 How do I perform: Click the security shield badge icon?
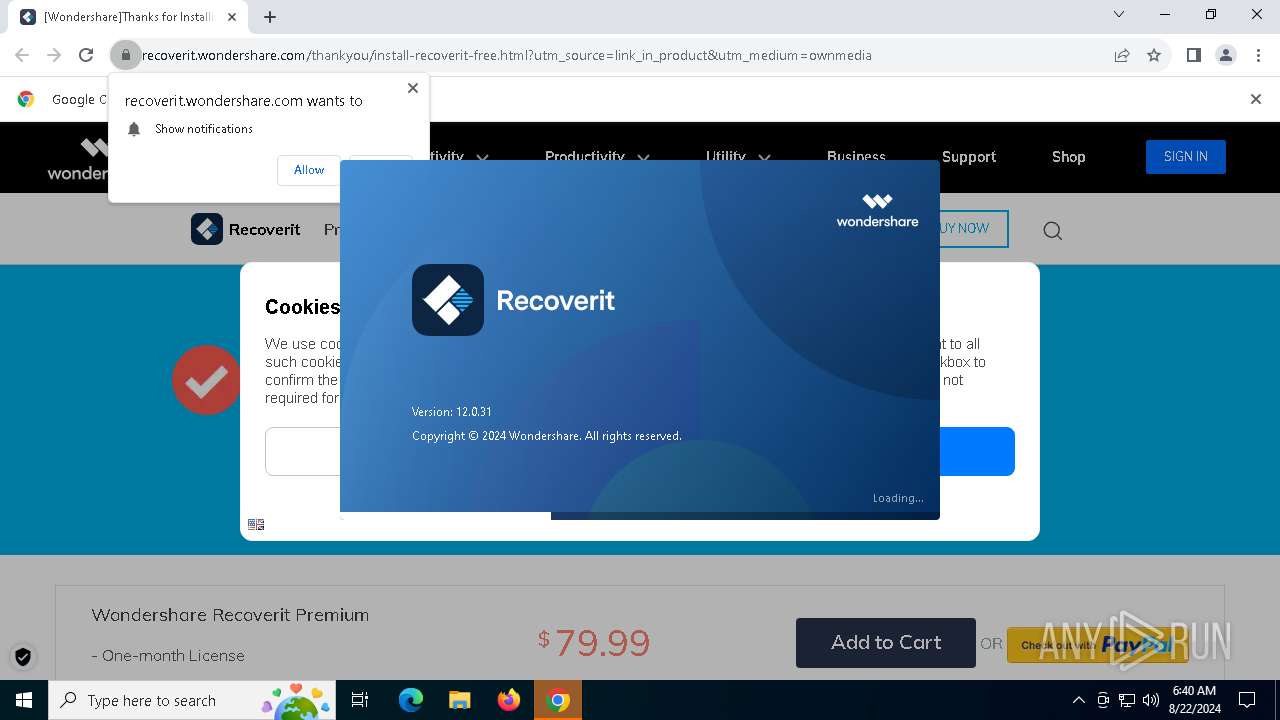click(23, 657)
